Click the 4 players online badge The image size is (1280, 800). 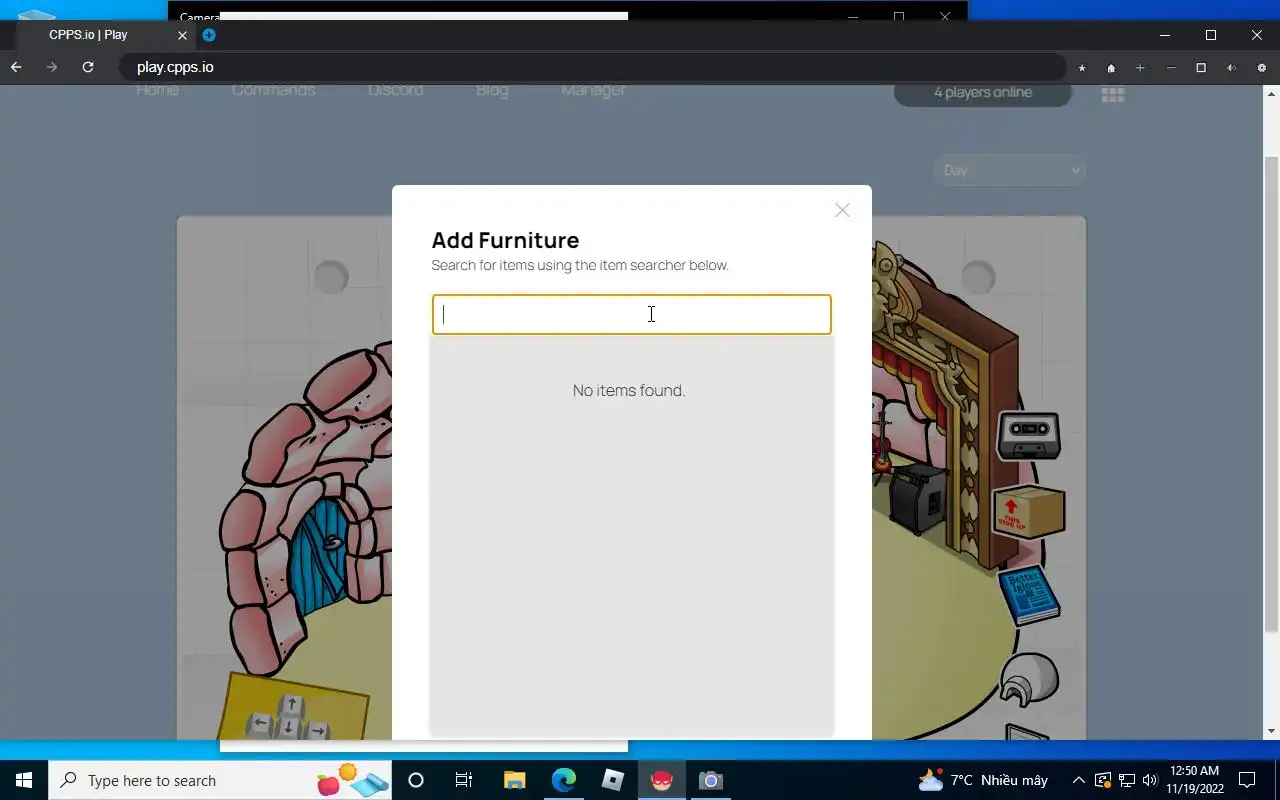983,92
